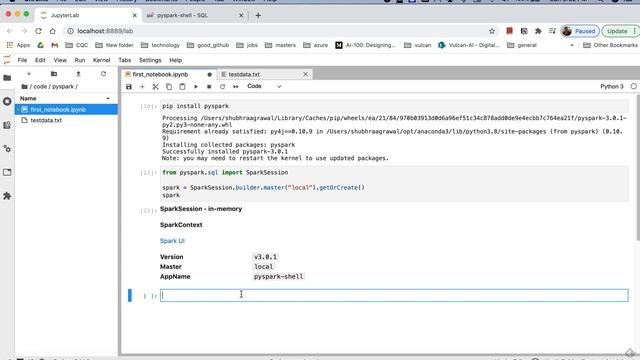Viewport: 640px width, 360px height.
Task: Open the cell type Code dropdown
Action: (x=264, y=87)
